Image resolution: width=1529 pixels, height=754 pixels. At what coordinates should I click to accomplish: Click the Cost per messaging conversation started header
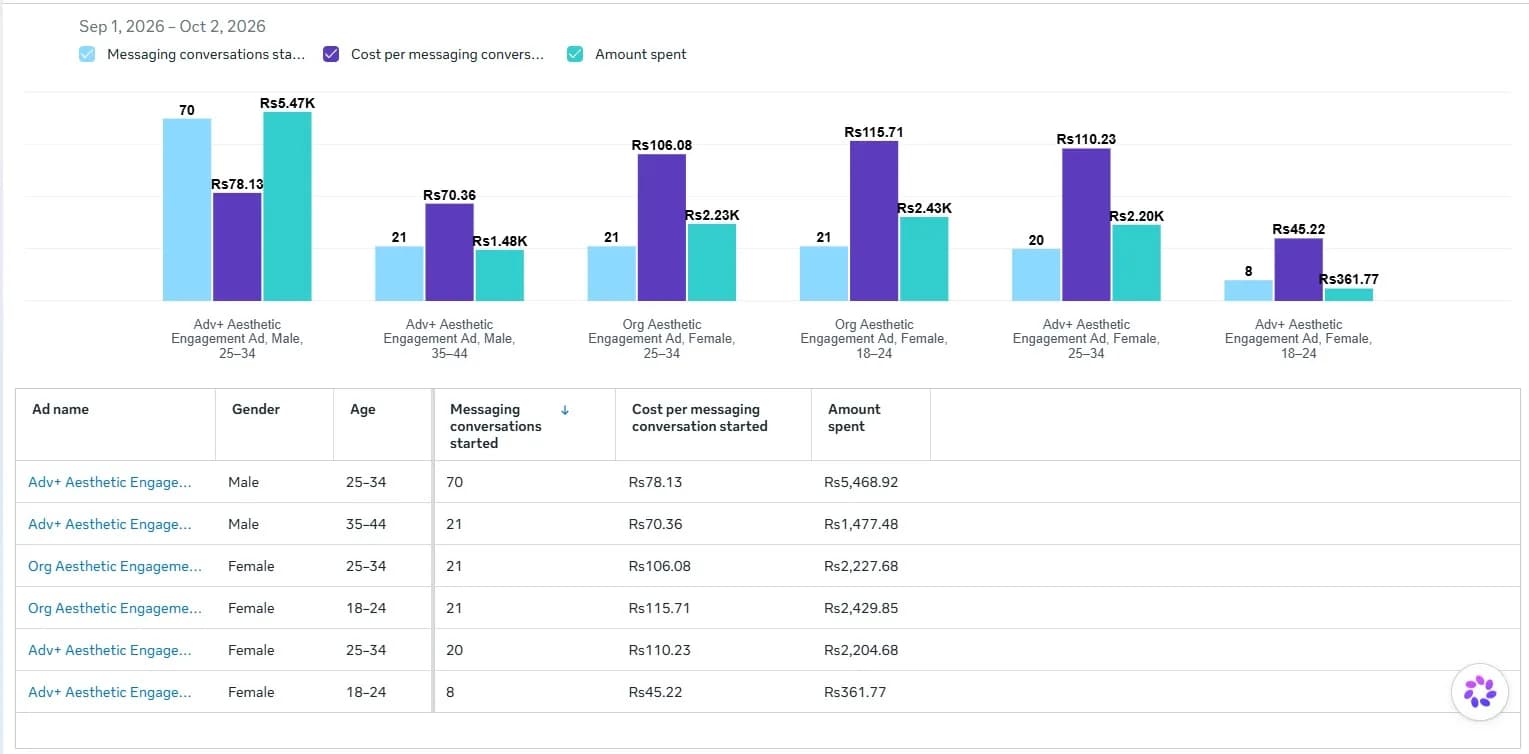point(713,425)
